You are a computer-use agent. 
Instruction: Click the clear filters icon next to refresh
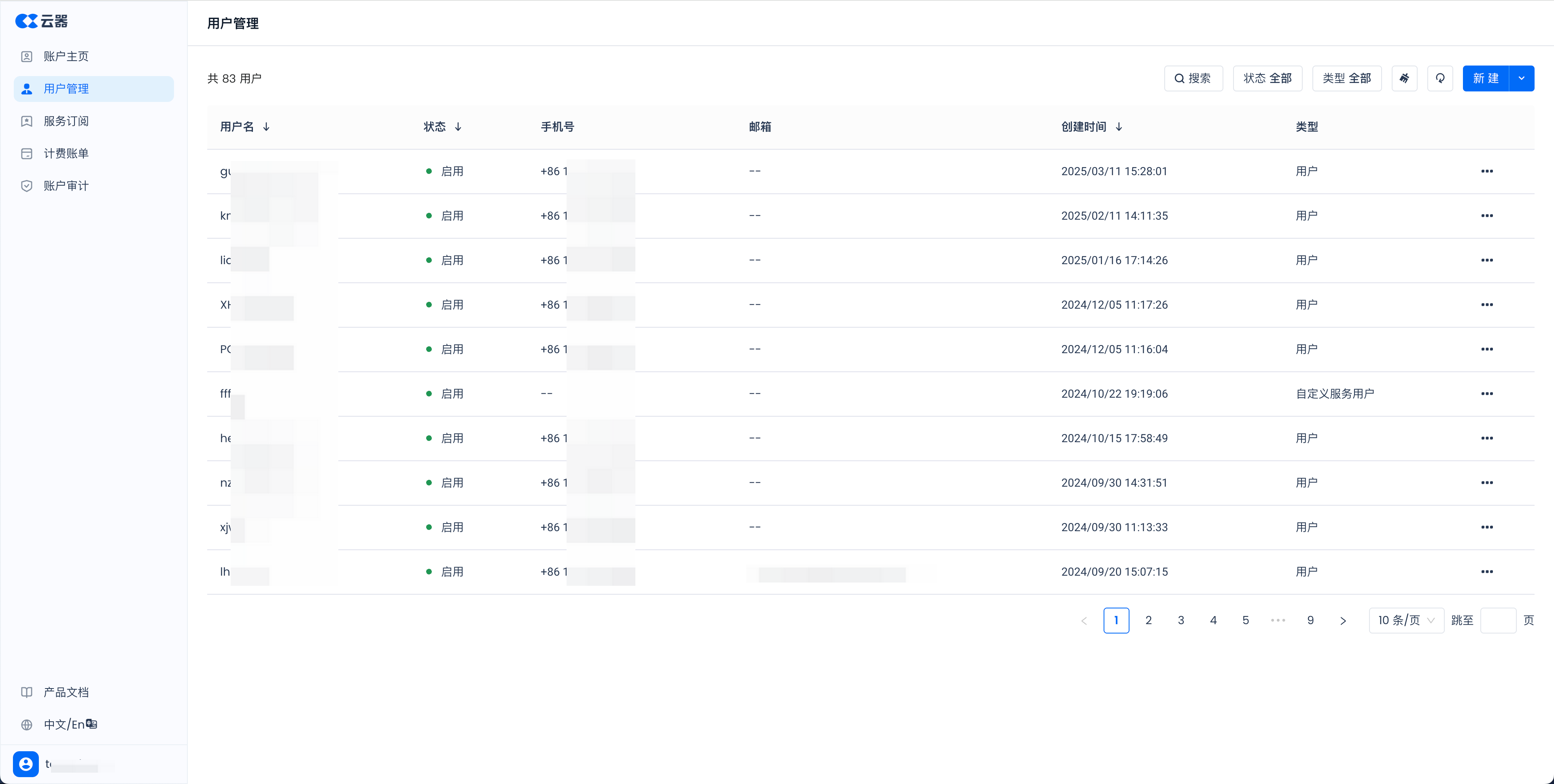click(1404, 78)
